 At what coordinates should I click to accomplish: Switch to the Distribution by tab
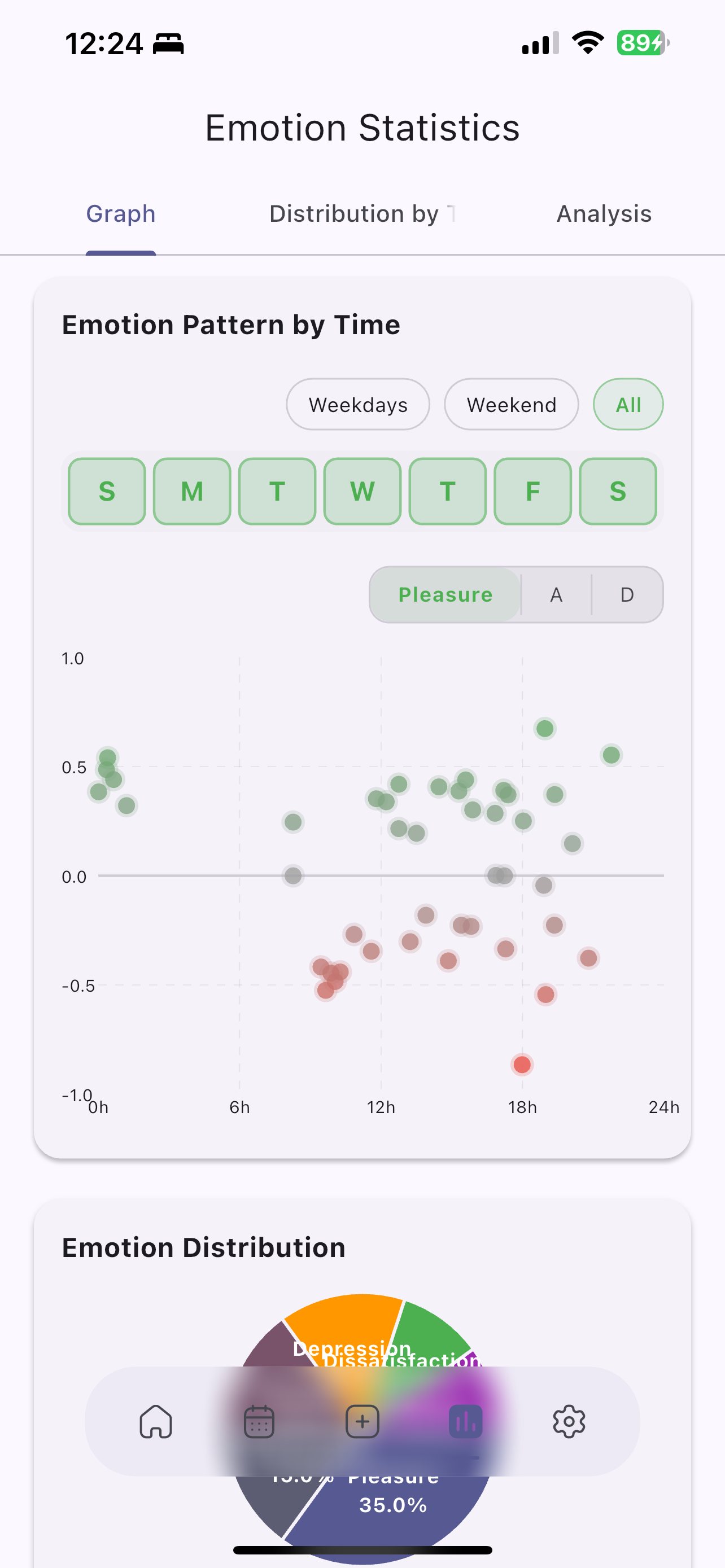pos(362,214)
